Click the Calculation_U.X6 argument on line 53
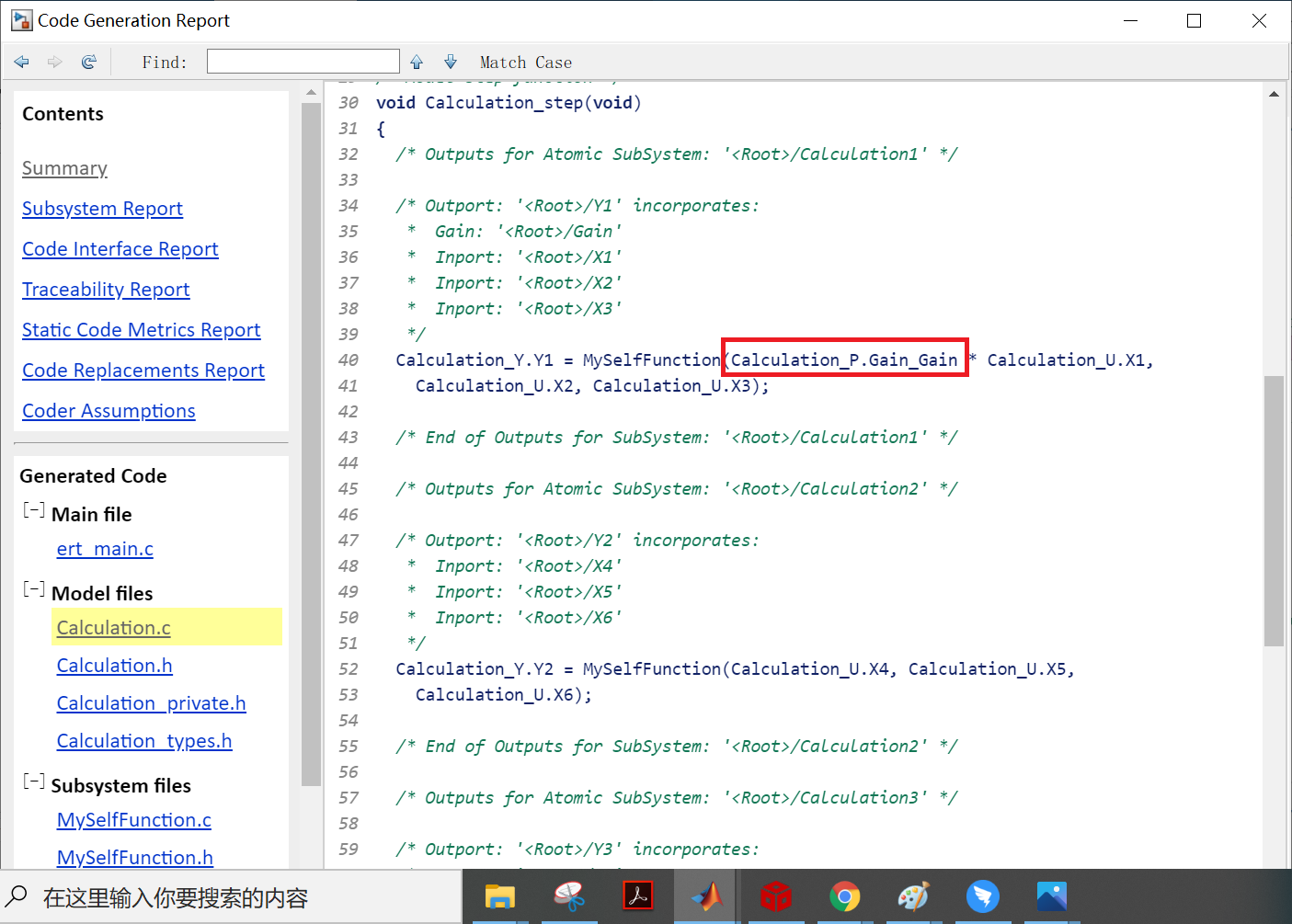The height and width of the screenshot is (924, 1292). pos(494,694)
